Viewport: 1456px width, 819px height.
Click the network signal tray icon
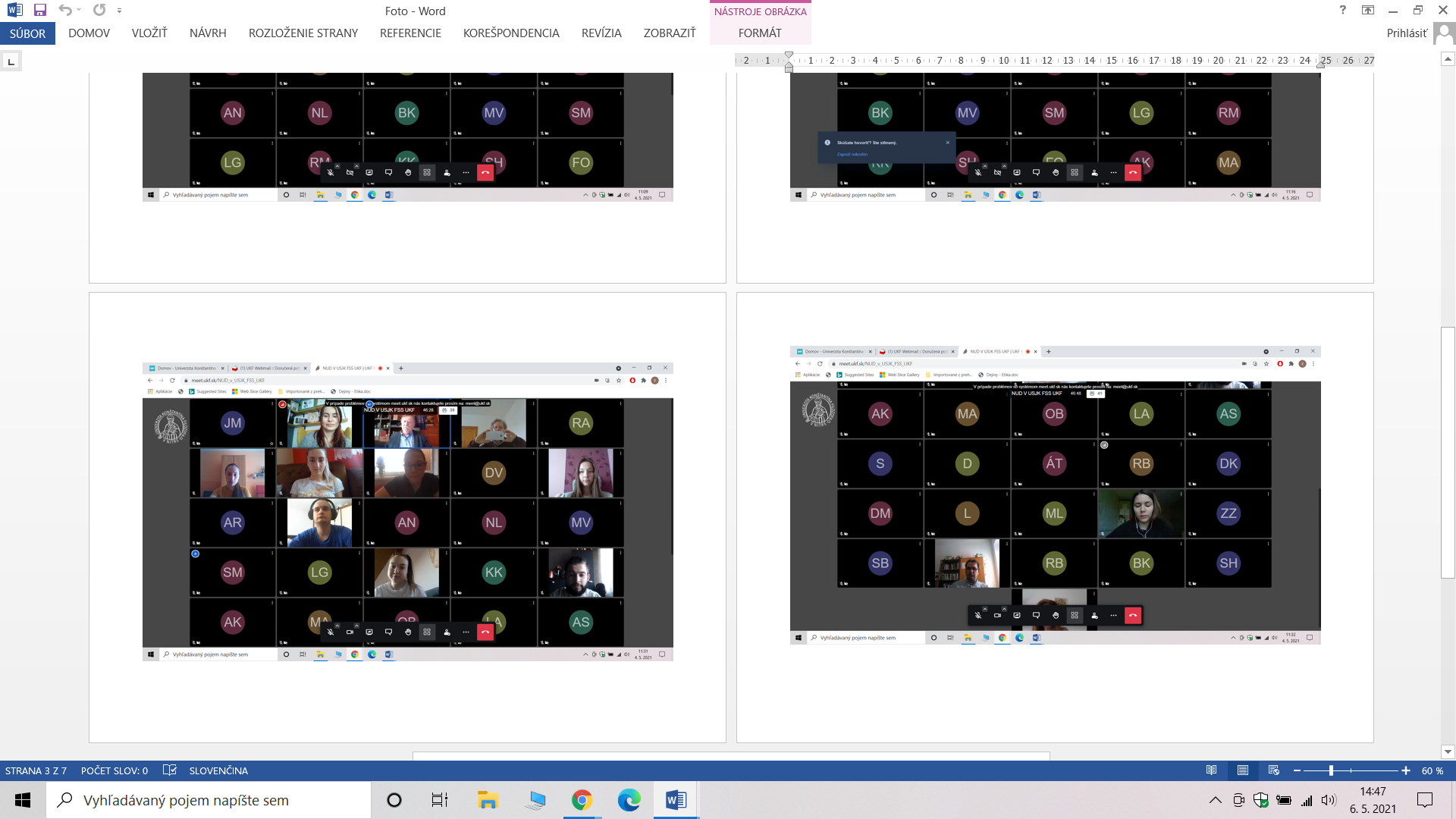pyautogui.click(x=1307, y=800)
